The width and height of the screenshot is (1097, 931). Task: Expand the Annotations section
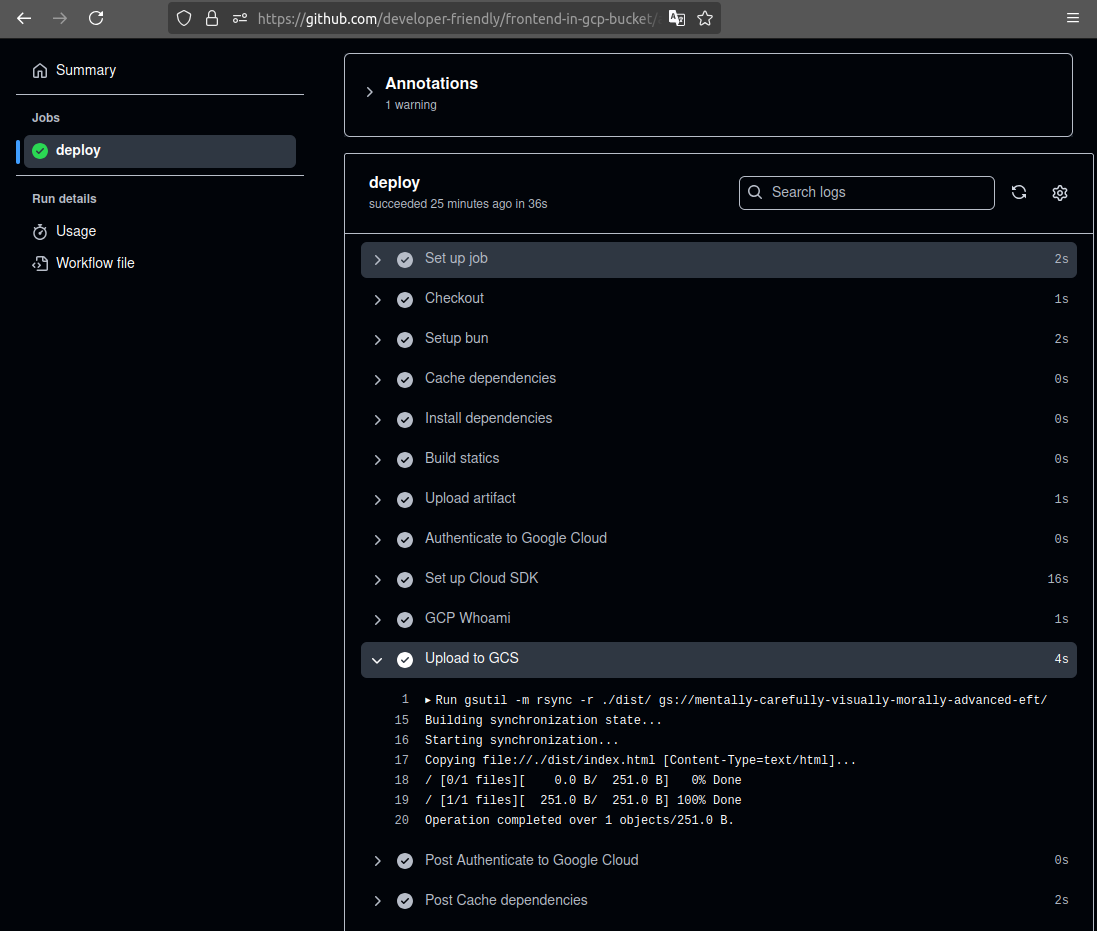click(x=370, y=92)
